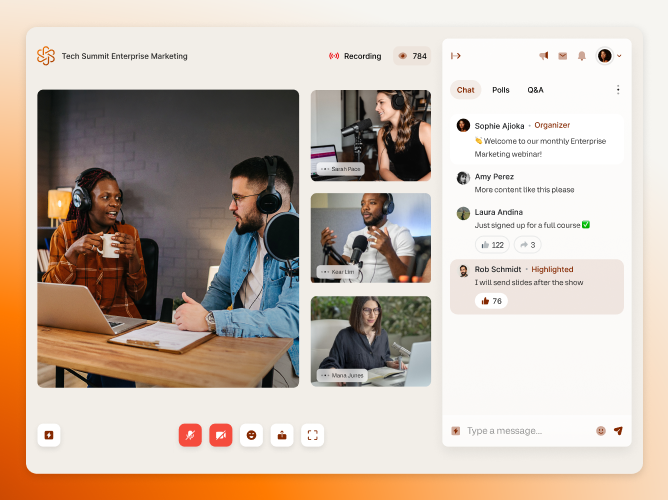Open the chat panel three-dot menu

click(x=617, y=90)
